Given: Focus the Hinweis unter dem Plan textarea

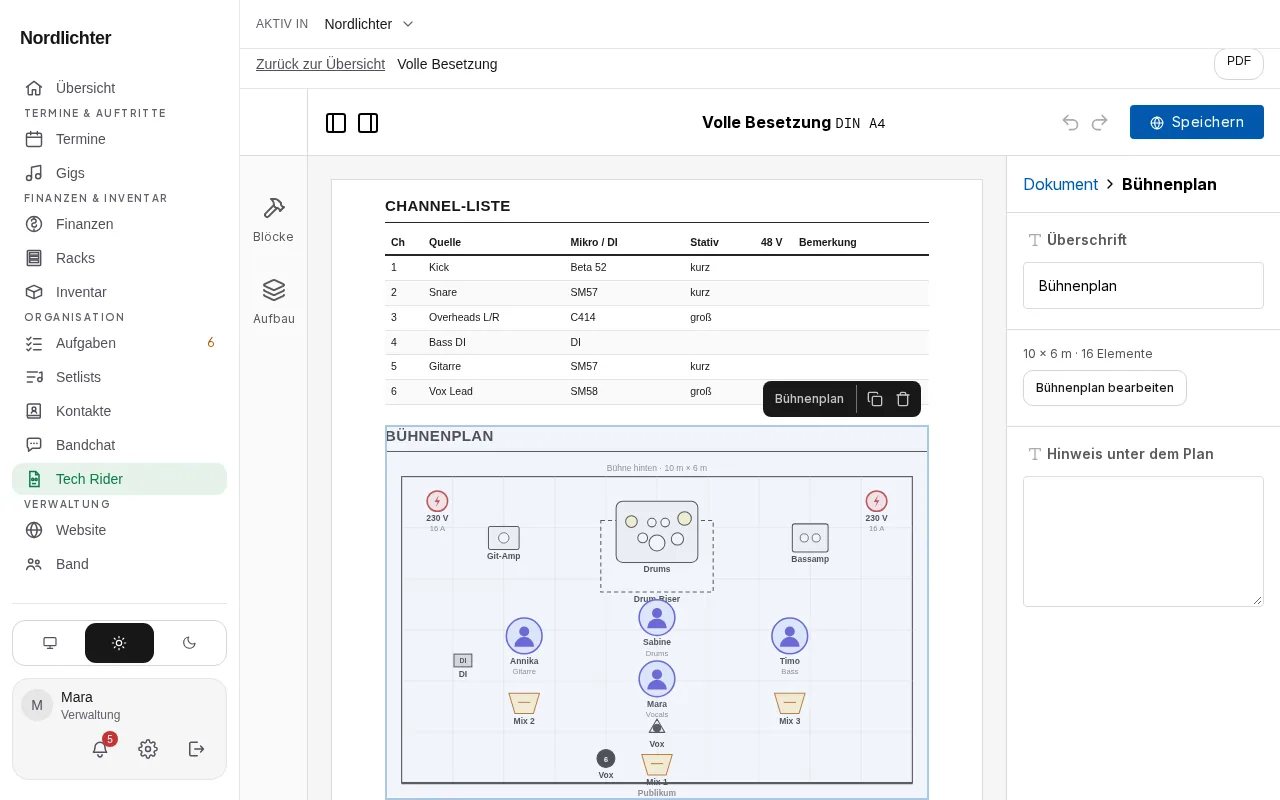Looking at the screenshot, I should [x=1143, y=541].
